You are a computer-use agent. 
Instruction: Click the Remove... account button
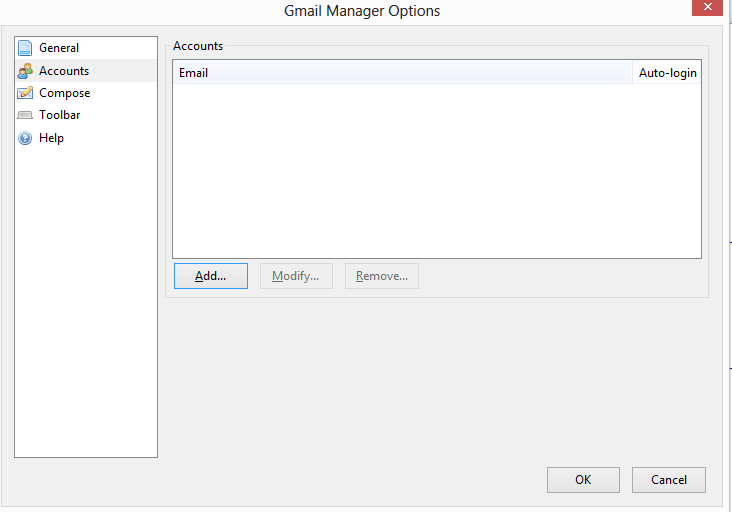[x=382, y=276]
